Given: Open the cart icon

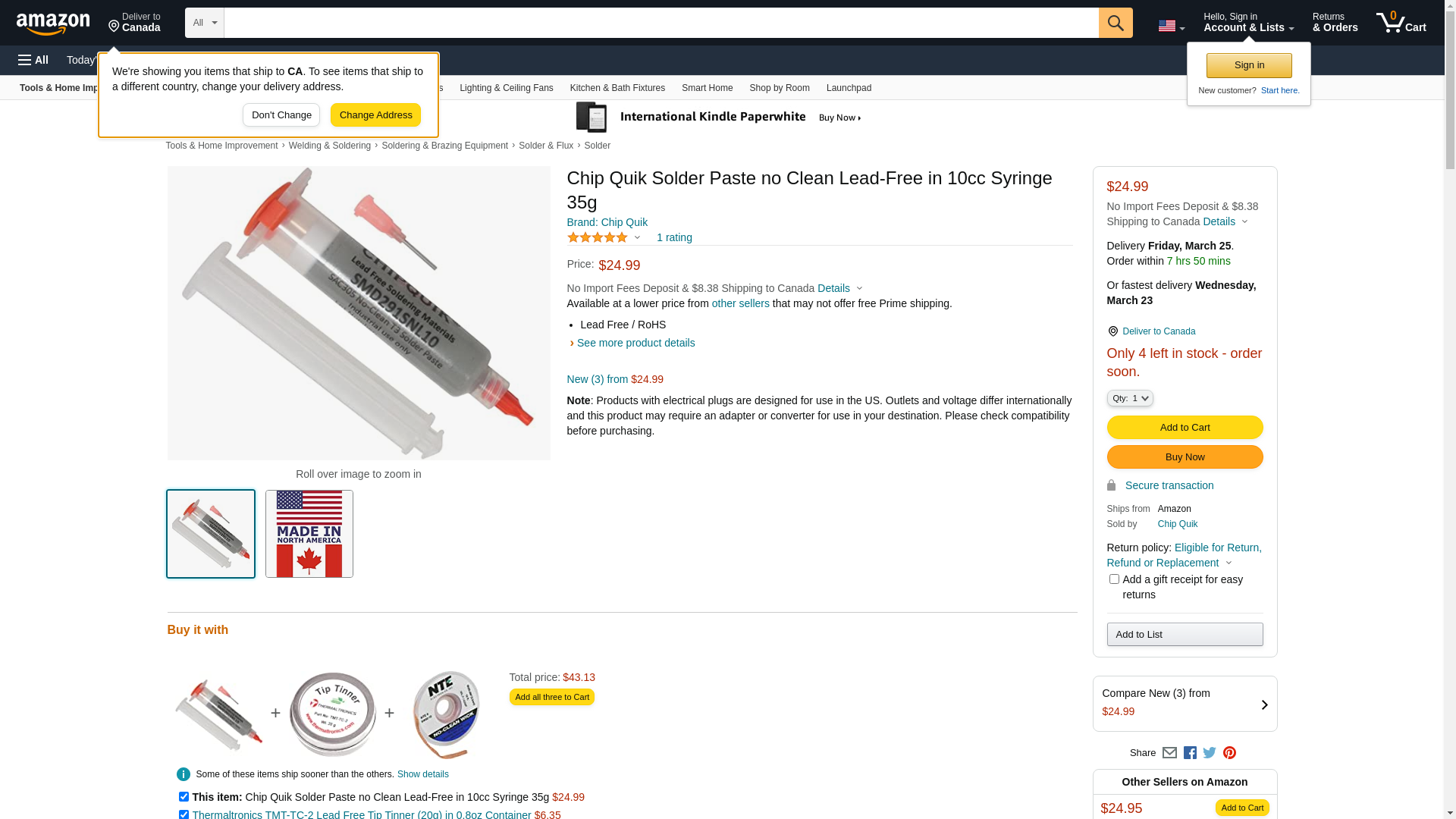Looking at the screenshot, I should click(1401, 23).
